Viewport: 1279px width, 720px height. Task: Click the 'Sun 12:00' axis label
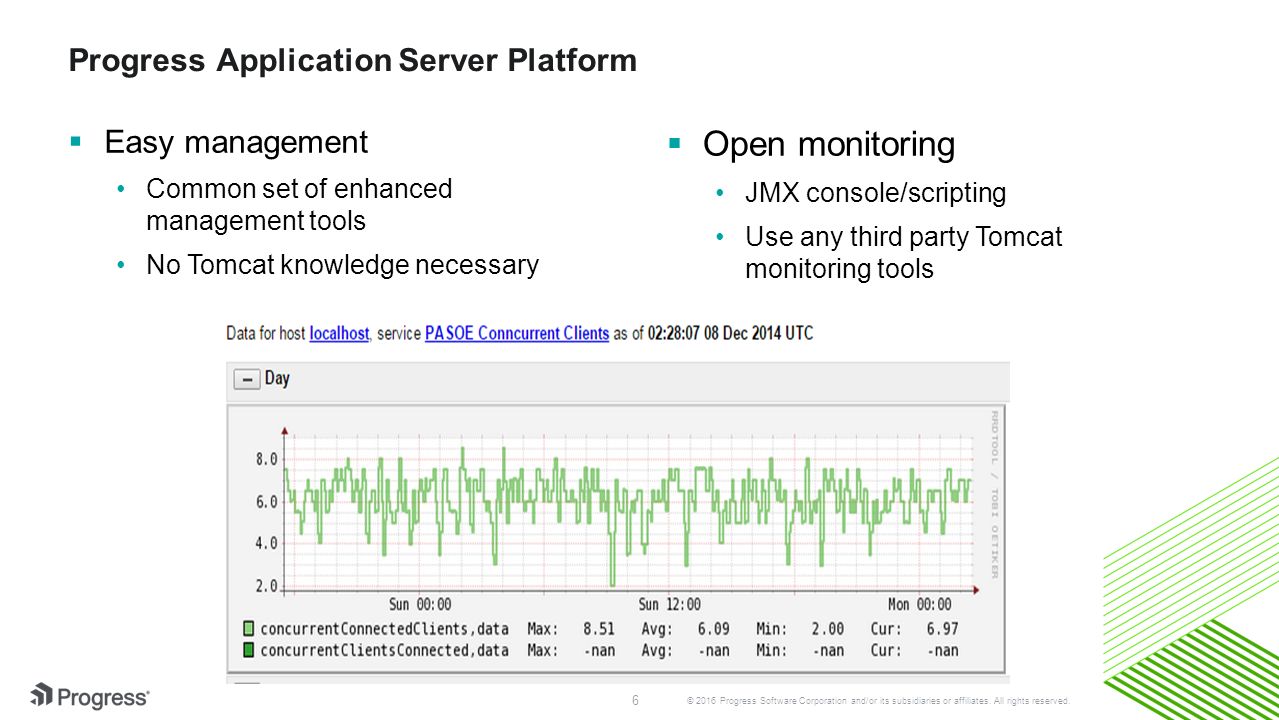coord(670,604)
